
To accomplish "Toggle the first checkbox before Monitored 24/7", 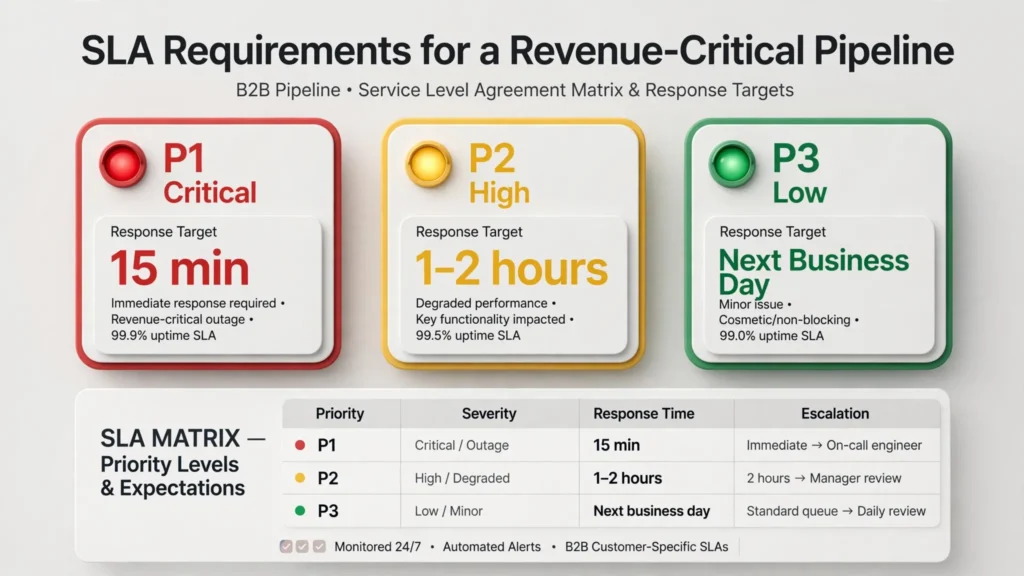I will (286, 547).
